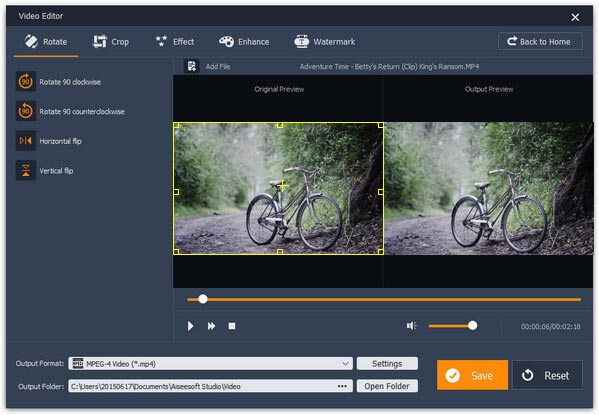Open the Effect tab
This screenshot has height=415, width=599.
pos(175,41)
